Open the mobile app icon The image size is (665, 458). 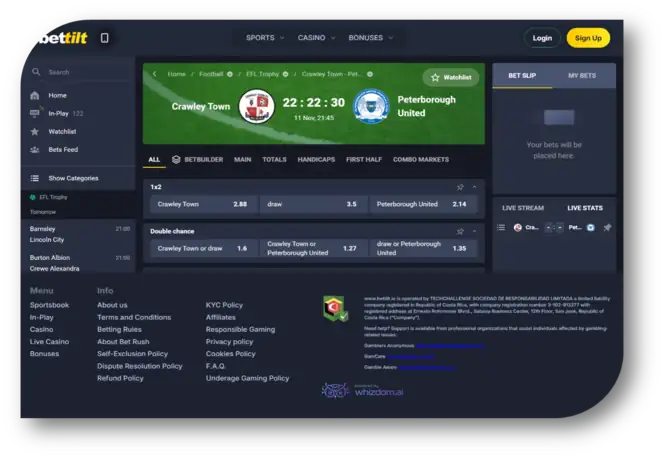(x=104, y=38)
